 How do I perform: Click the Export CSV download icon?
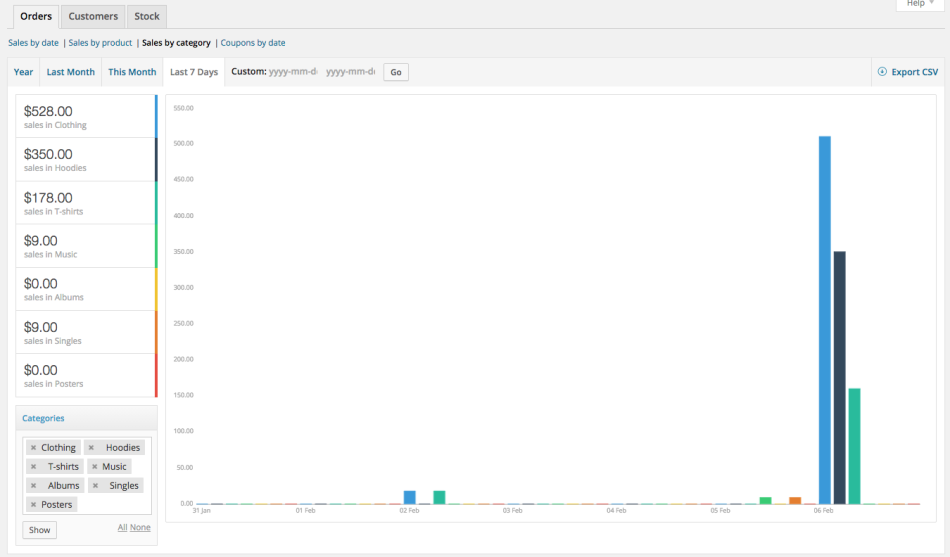click(x=882, y=72)
